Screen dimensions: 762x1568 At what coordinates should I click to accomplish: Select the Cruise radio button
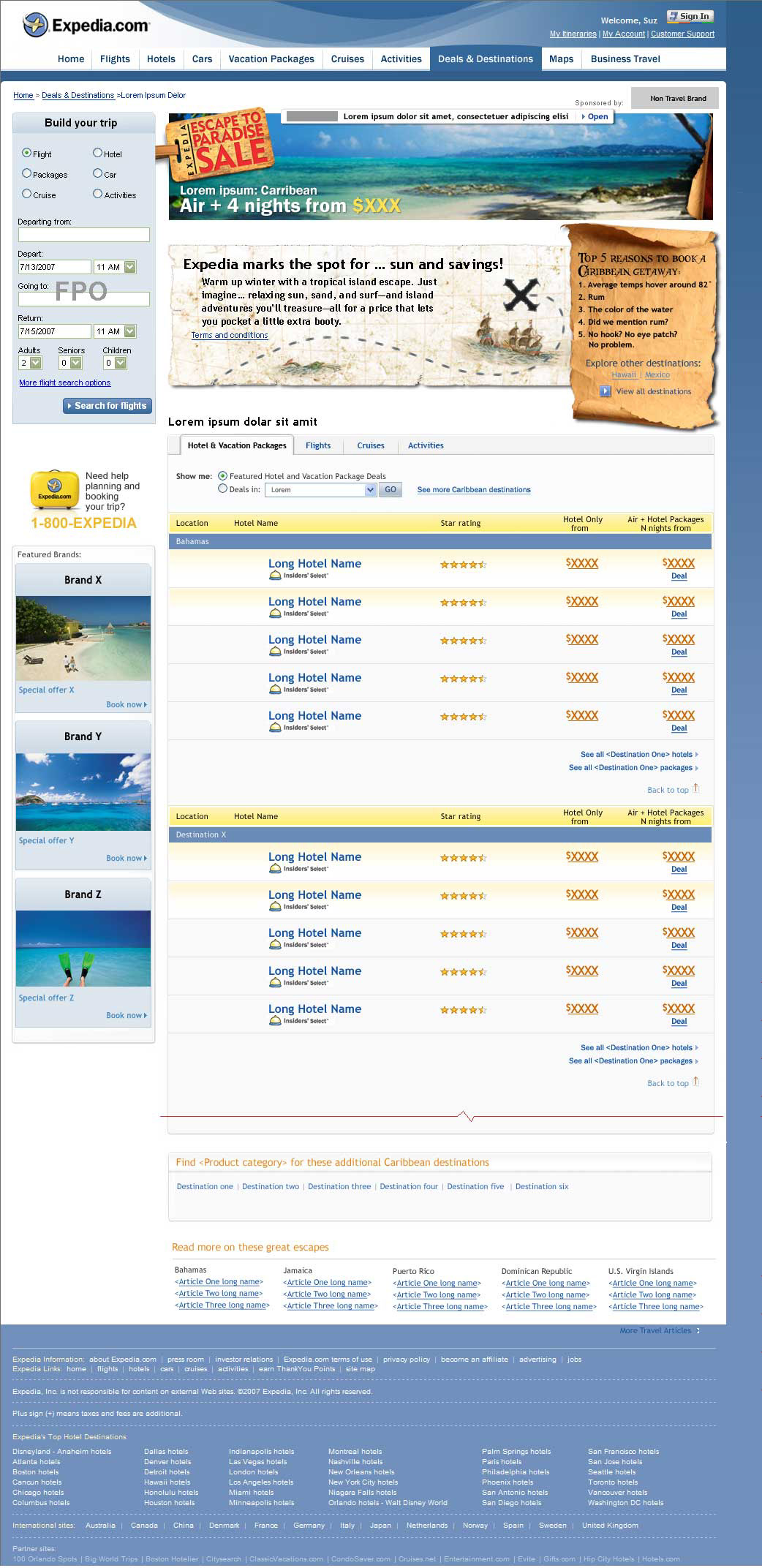(26, 194)
